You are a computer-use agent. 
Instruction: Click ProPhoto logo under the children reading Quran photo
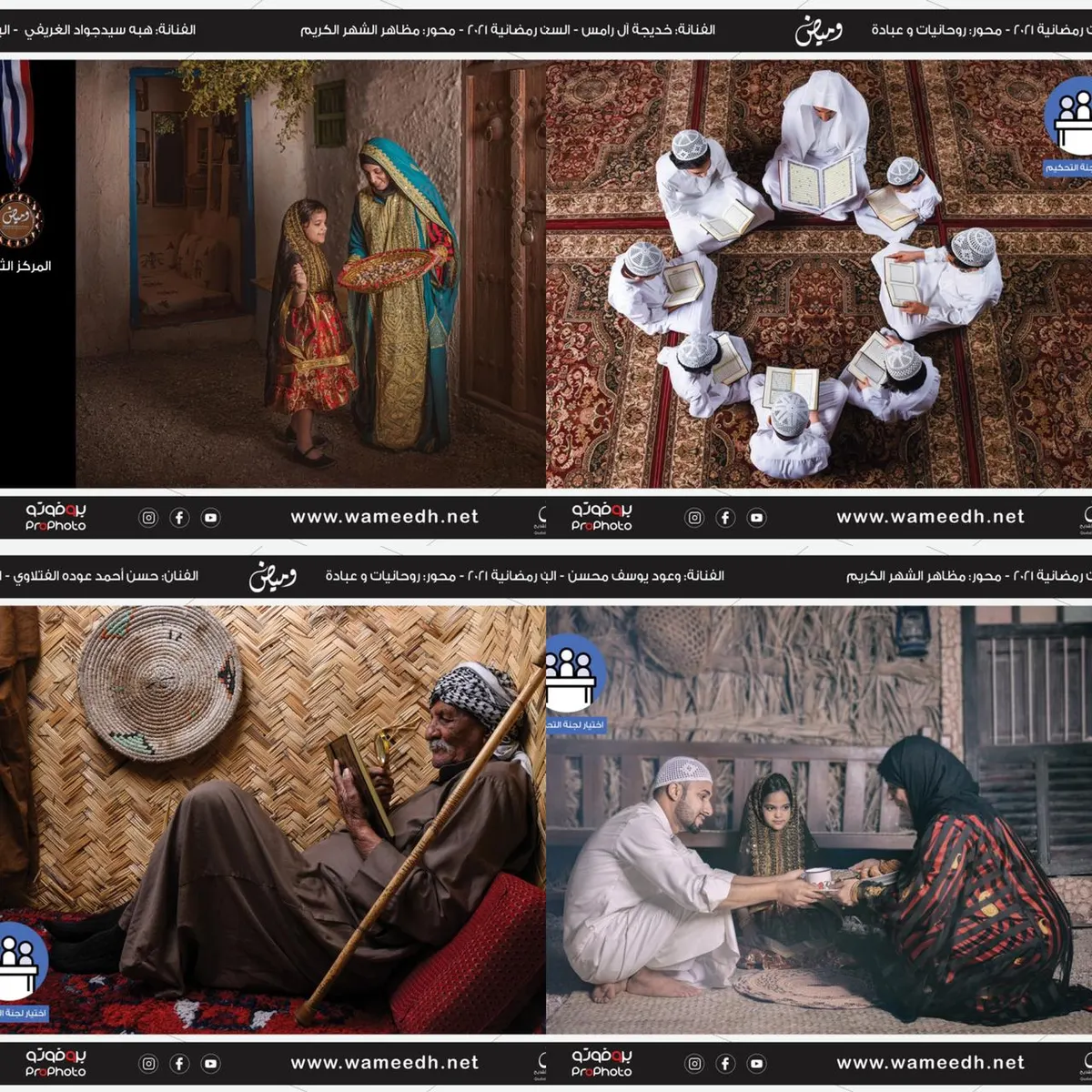(x=602, y=516)
